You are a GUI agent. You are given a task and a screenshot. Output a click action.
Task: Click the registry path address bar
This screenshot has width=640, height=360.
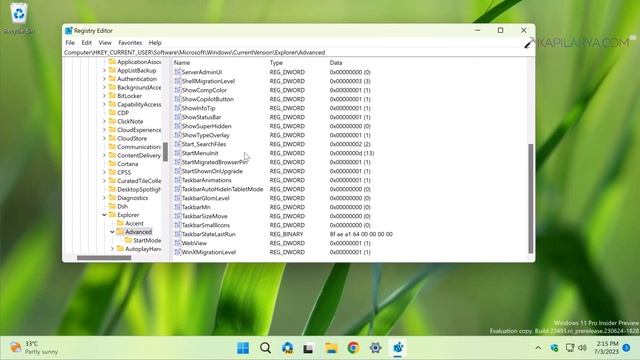click(298, 52)
